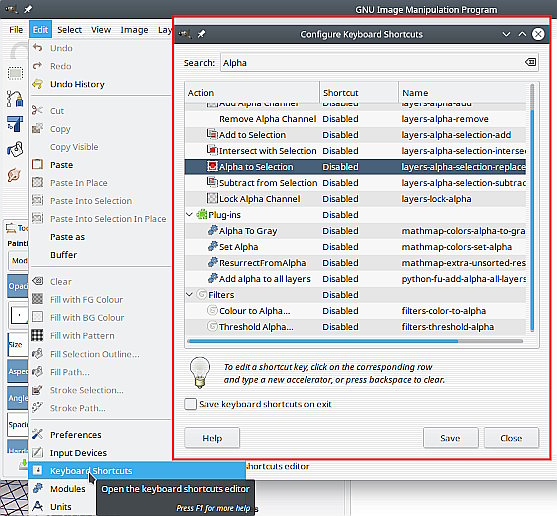Sort by the Shortcut column header
This screenshot has height=516, width=557.
[359, 93]
